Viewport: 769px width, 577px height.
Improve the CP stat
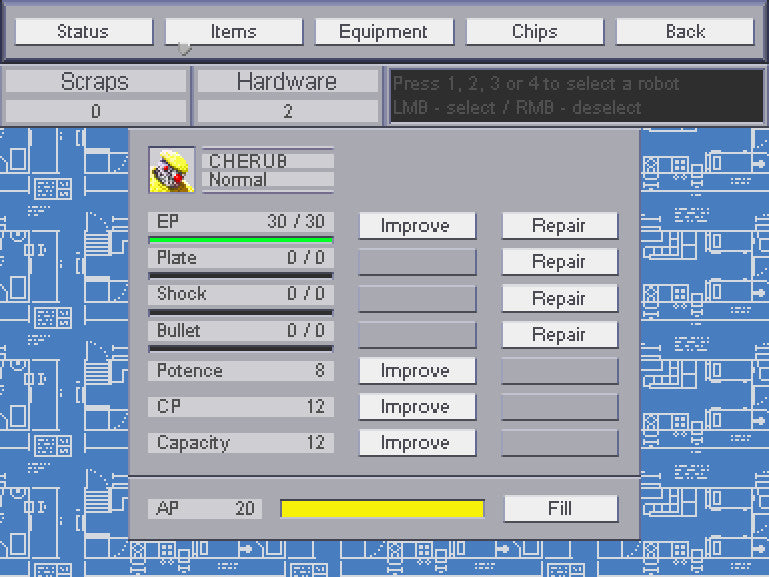pyautogui.click(x=417, y=407)
